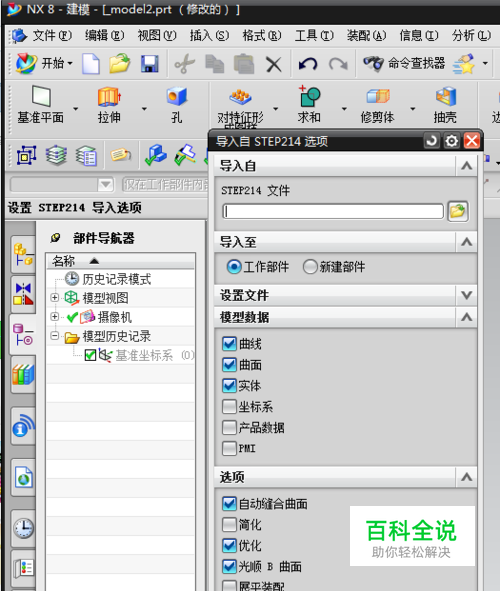Select the 对特征形成图样 pattern tool
The image size is (500, 591).
tap(240, 107)
